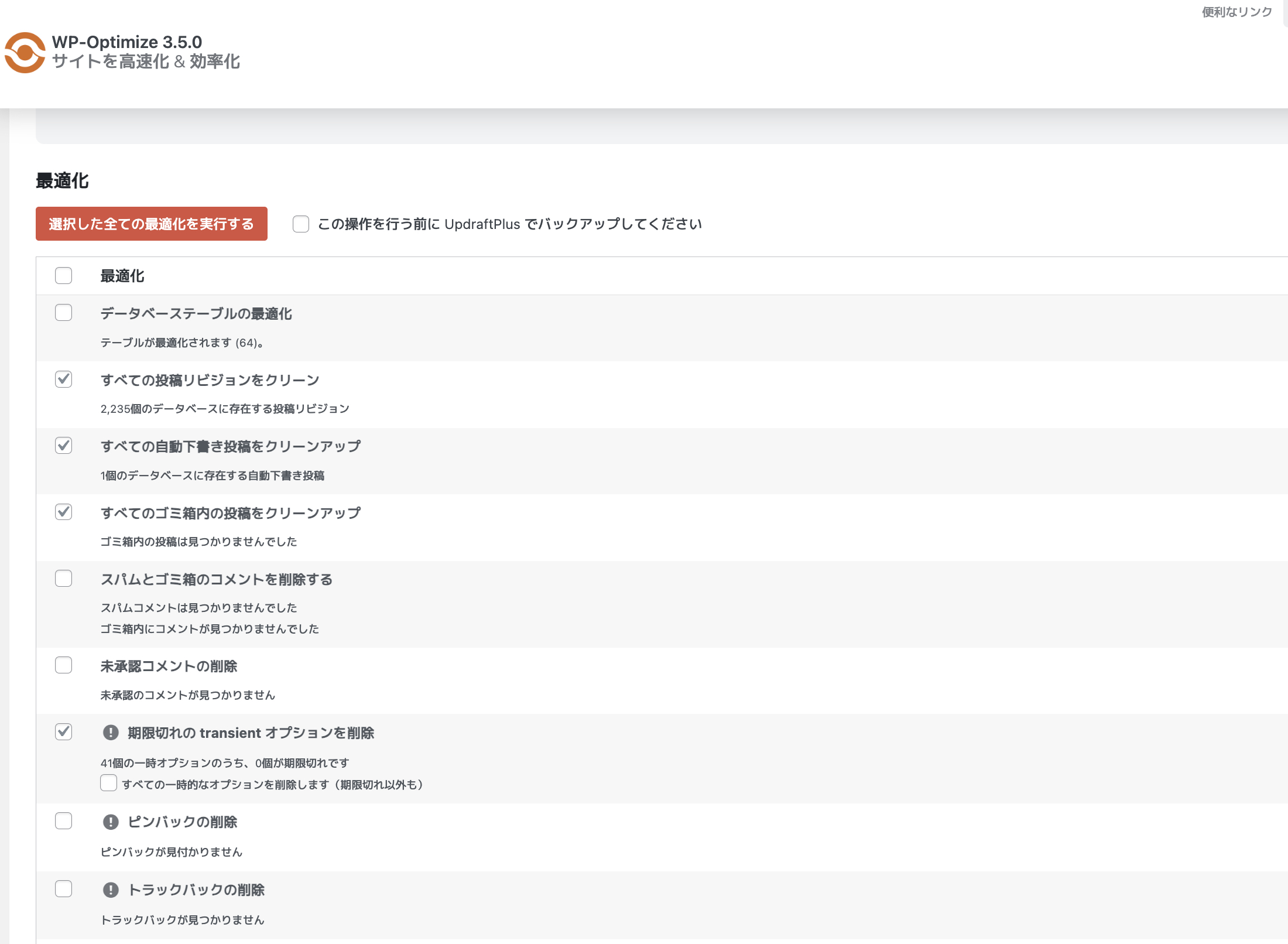The image size is (1288, 944).
Task: Click the サイトを高速化 & 効率化 subtitle
Action: [146, 61]
